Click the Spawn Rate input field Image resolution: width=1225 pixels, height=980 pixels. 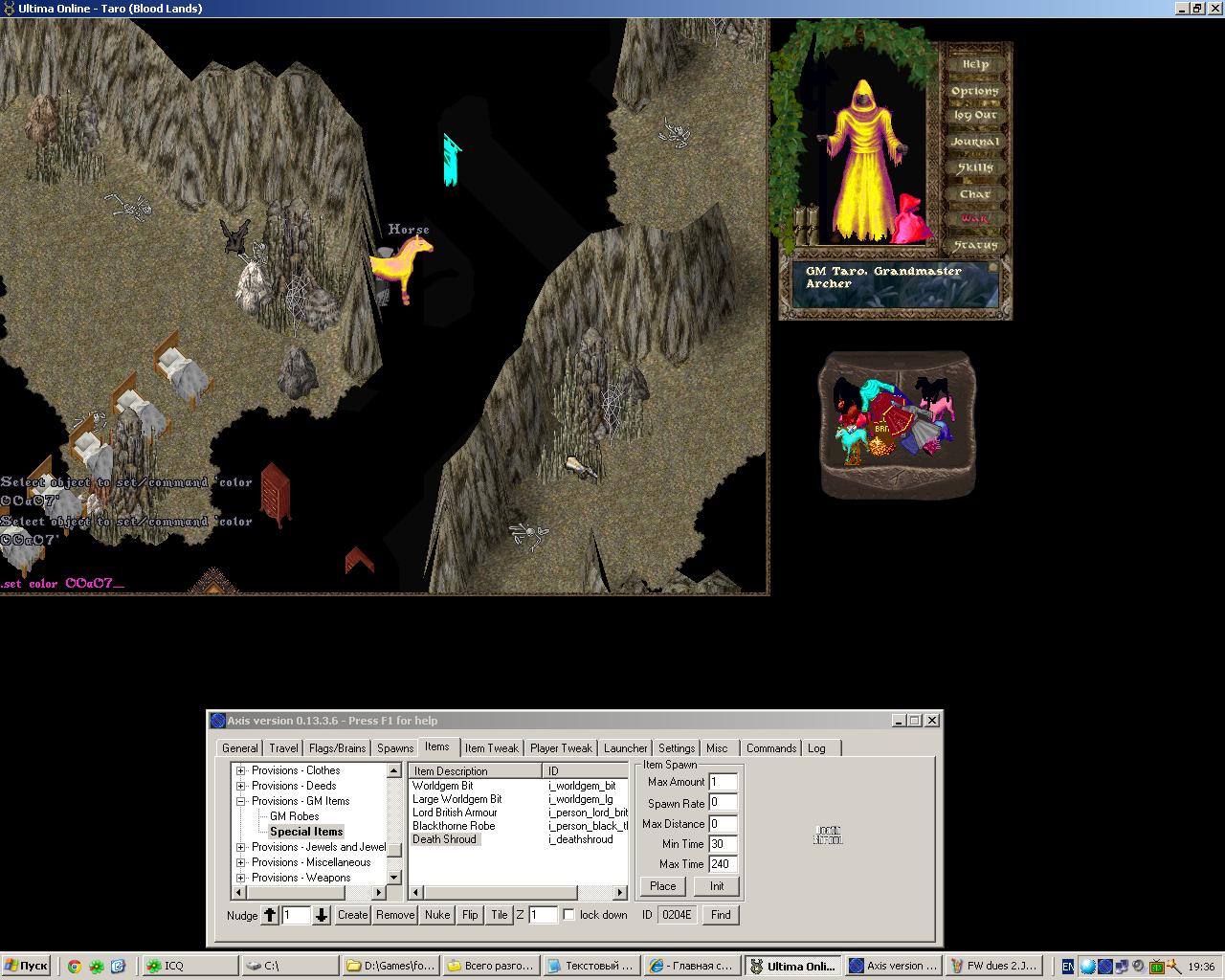pyautogui.click(x=724, y=803)
